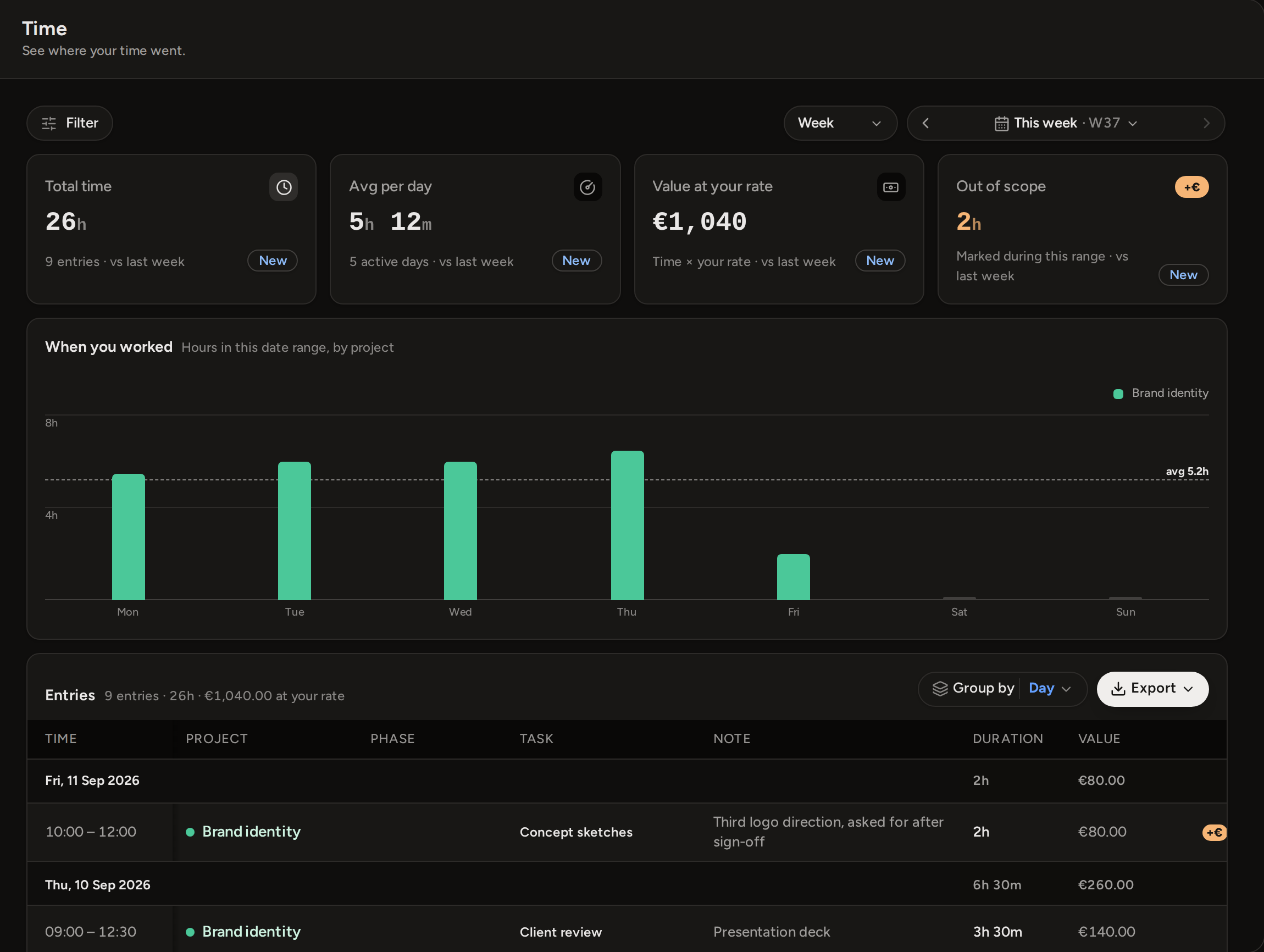Image resolution: width=1264 pixels, height=952 pixels.
Task: Click the PROJECT column header
Action: pos(217,738)
